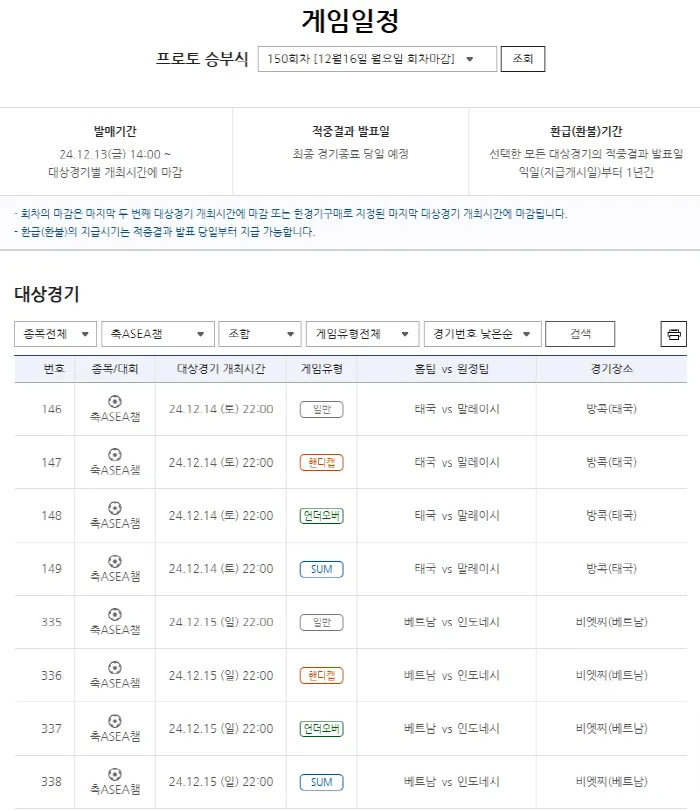Screen dimensions: 700x811
Task: Click 태국 vs 말레이시 in row 146
Action: [457, 409]
